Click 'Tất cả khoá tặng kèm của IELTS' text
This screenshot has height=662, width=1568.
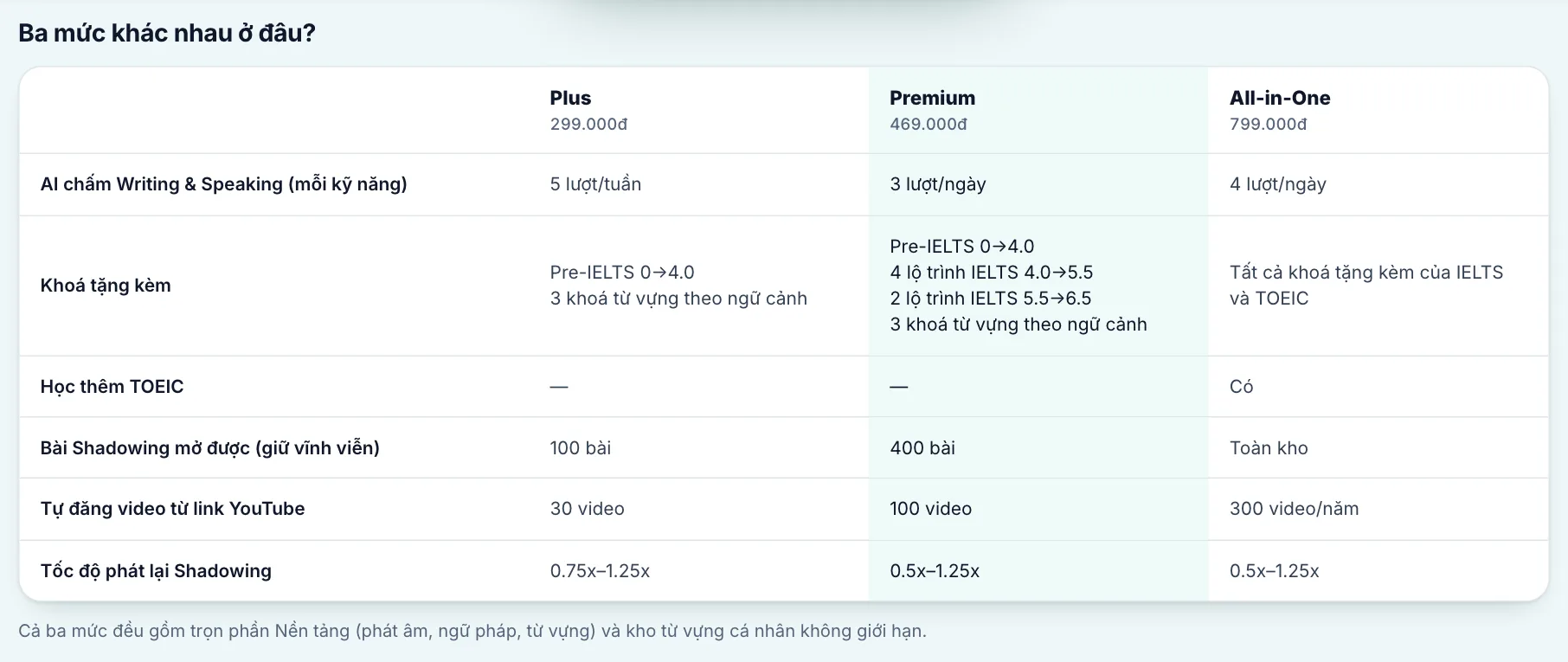(x=1366, y=273)
